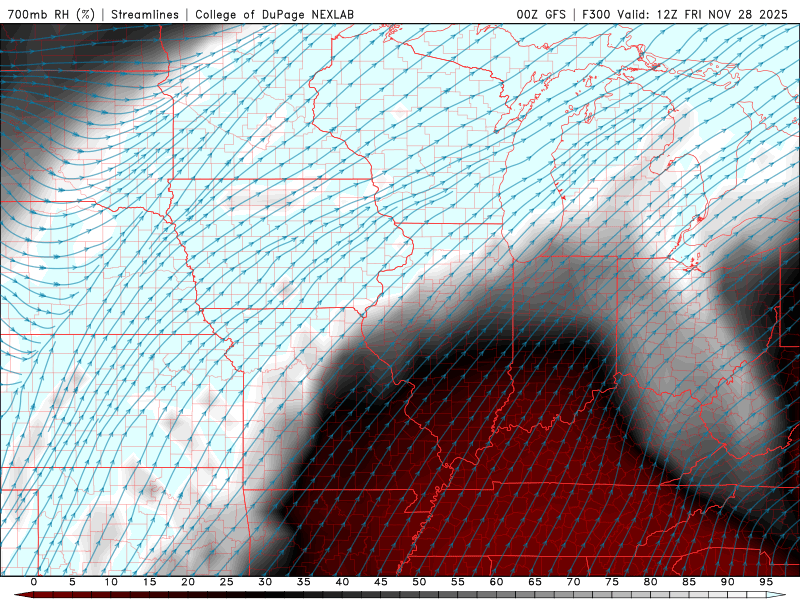The height and width of the screenshot is (600, 800).
Task: Click colorbar label 30
Action: 265,582
